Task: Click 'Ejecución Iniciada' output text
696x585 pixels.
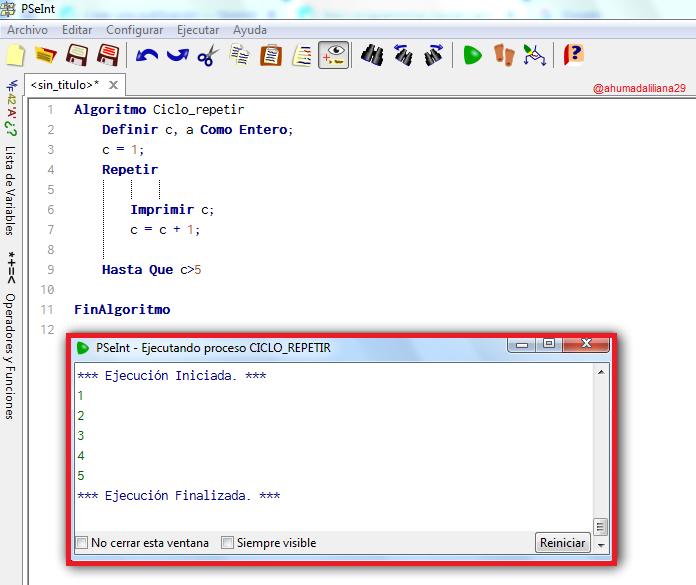Action: click(x=171, y=376)
